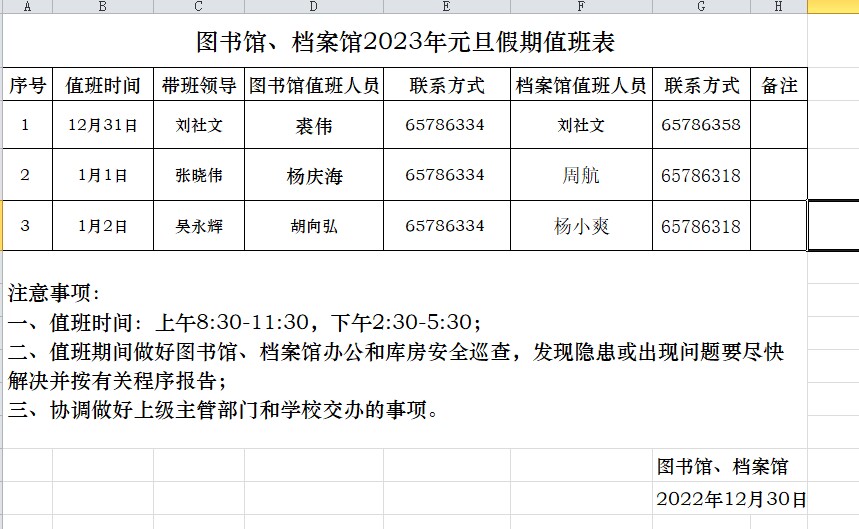Select the cell containing 杨庆海
Screen dimensions: 859x529
(x=314, y=177)
